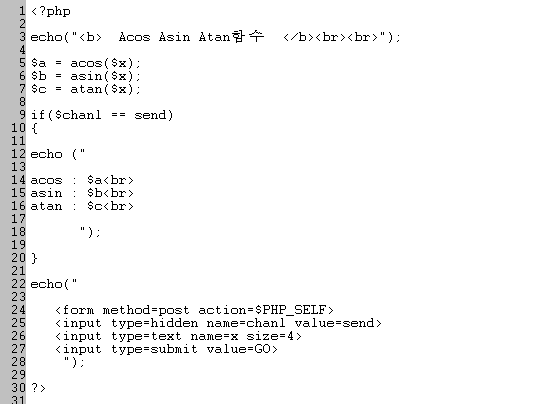The height and width of the screenshot is (404, 554).
Task: Click the if($chanl == send) condition
Action: coord(102,115)
